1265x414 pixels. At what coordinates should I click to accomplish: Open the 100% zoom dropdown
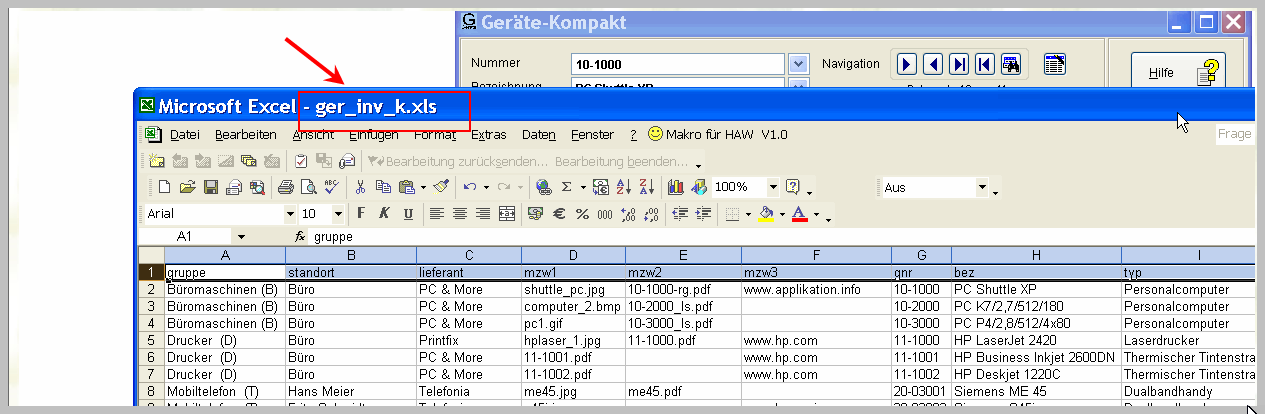(773, 187)
